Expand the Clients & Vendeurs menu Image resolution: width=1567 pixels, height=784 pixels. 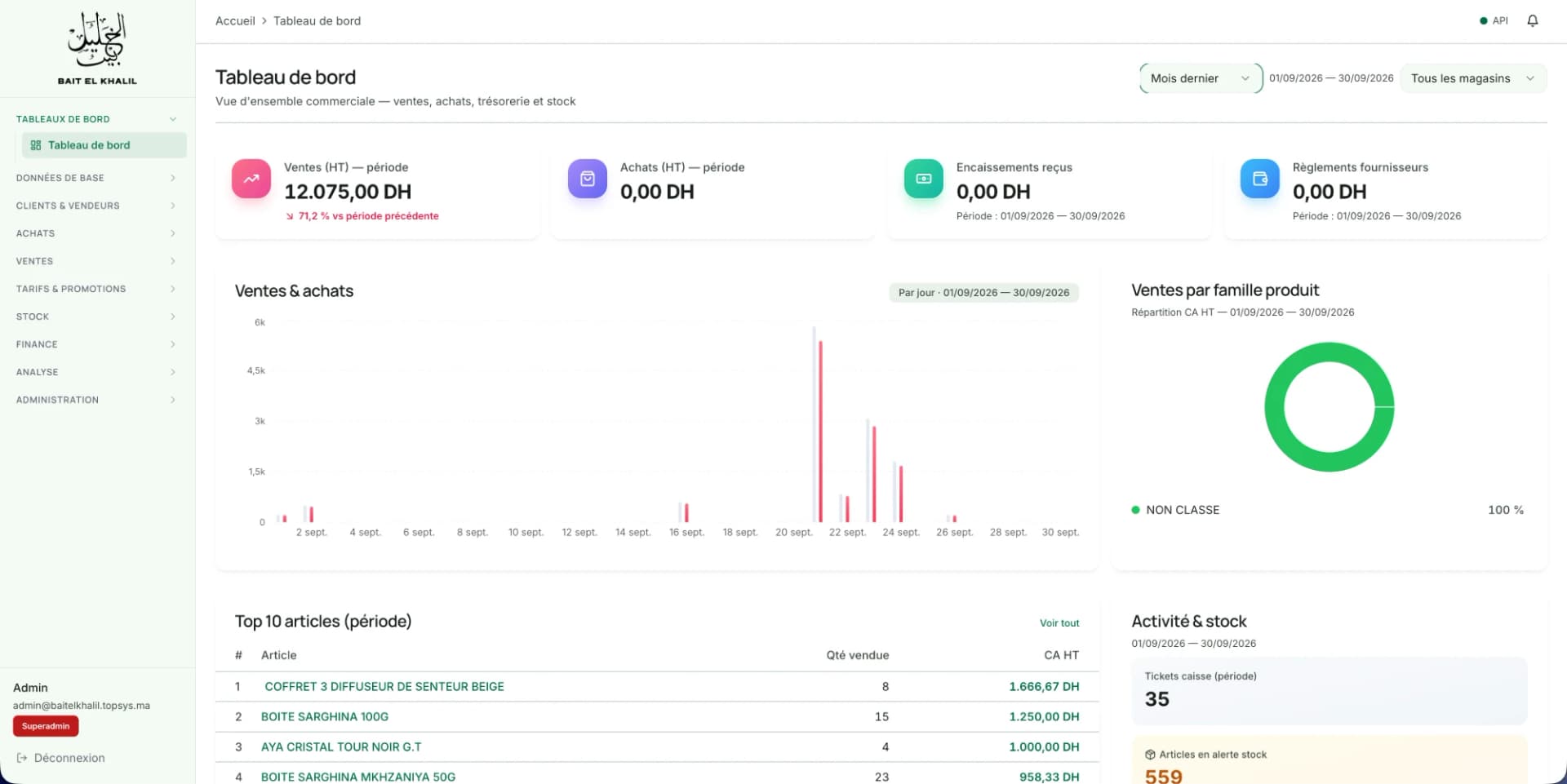(x=97, y=206)
